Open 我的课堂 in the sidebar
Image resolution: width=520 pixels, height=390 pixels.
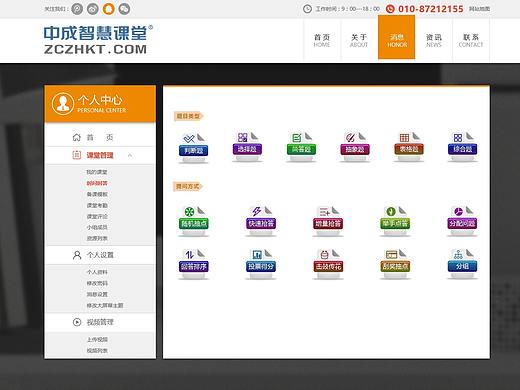(x=97, y=172)
